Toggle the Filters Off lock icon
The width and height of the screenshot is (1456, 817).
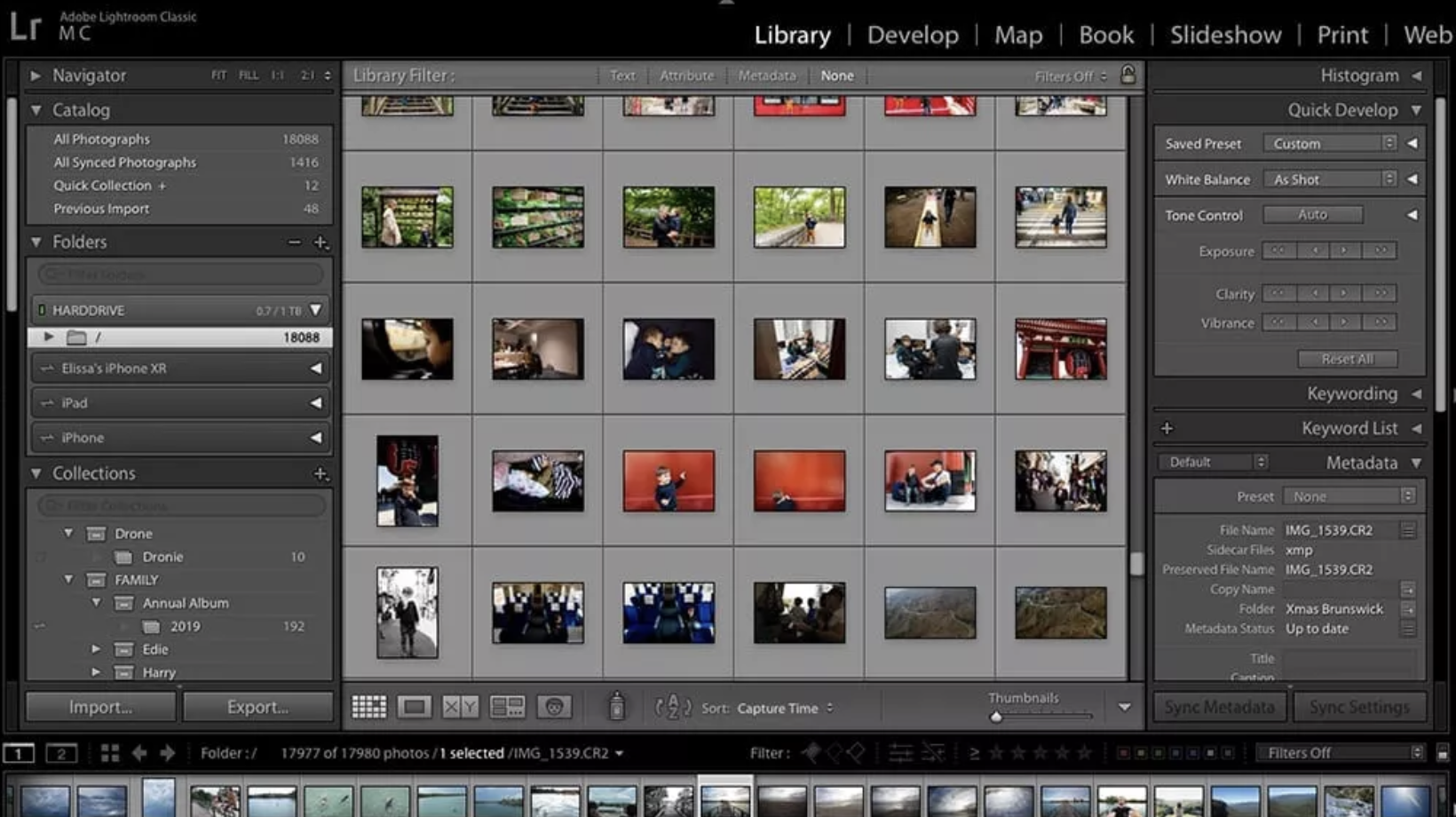click(x=1128, y=75)
